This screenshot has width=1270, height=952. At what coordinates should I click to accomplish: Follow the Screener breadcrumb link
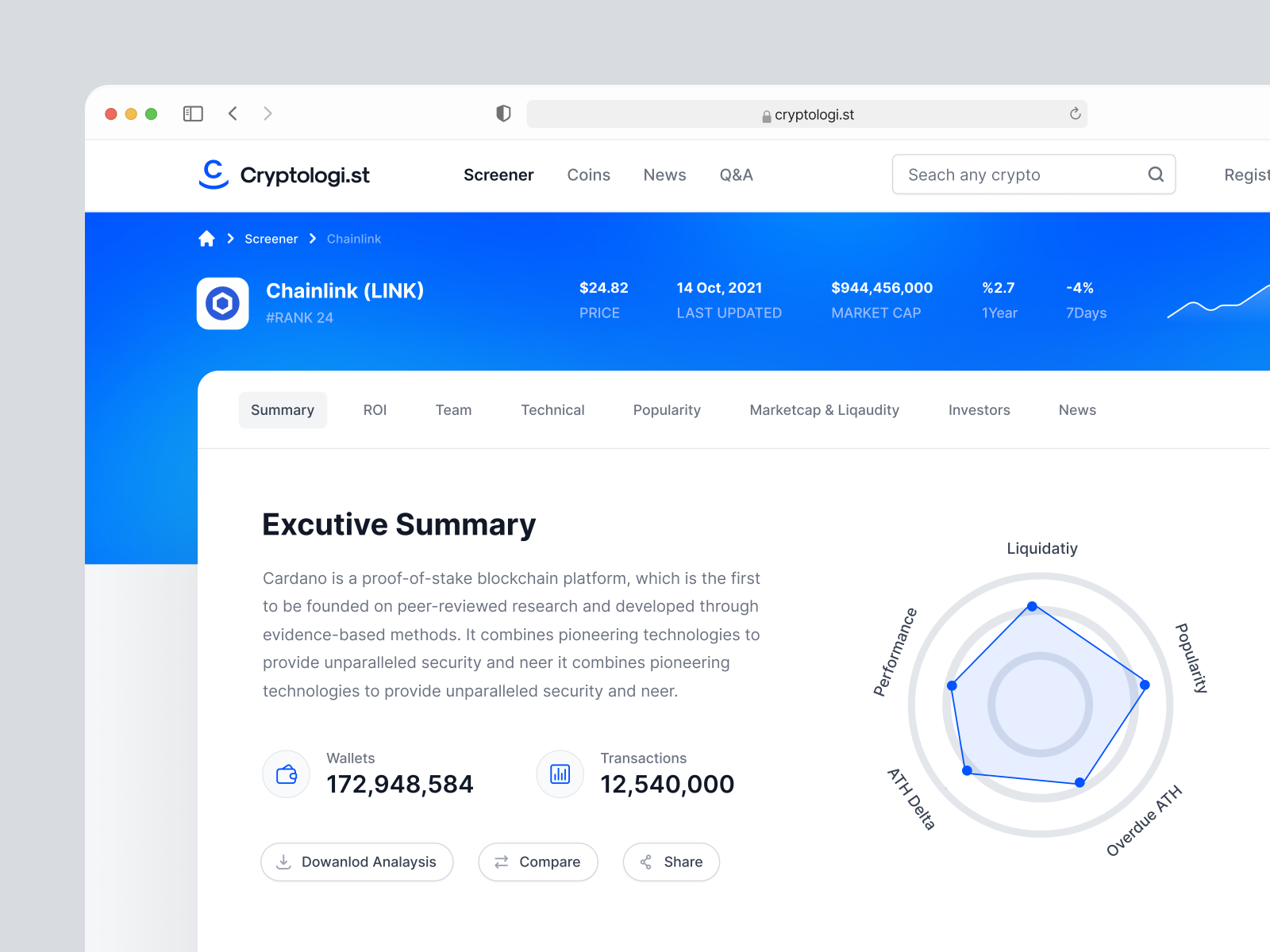coord(271,238)
